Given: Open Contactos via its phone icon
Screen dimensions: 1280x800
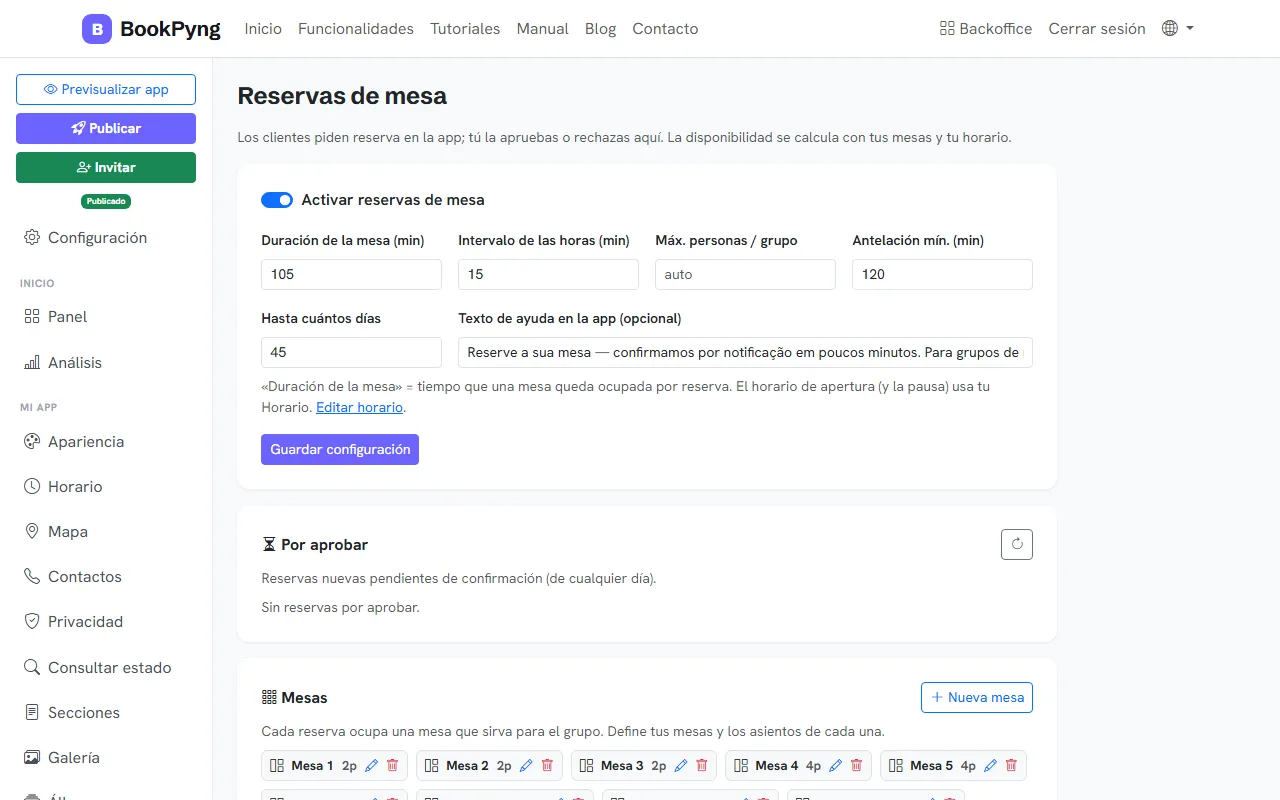Looking at the screenshot, I should point(32,576).
